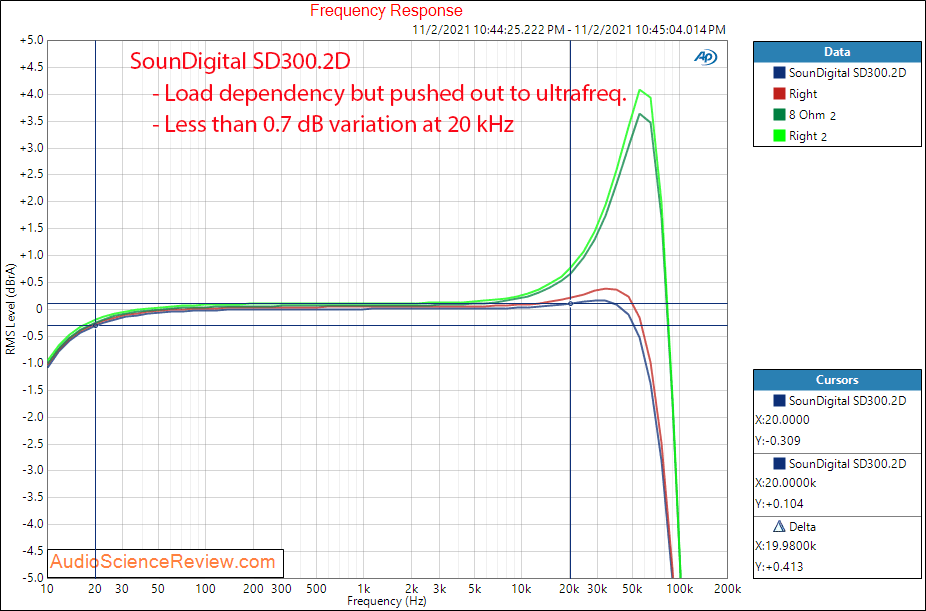Screen dimensions: 926x611
Task: Click the 'Frequency Response' graph title
Action: 386,11
